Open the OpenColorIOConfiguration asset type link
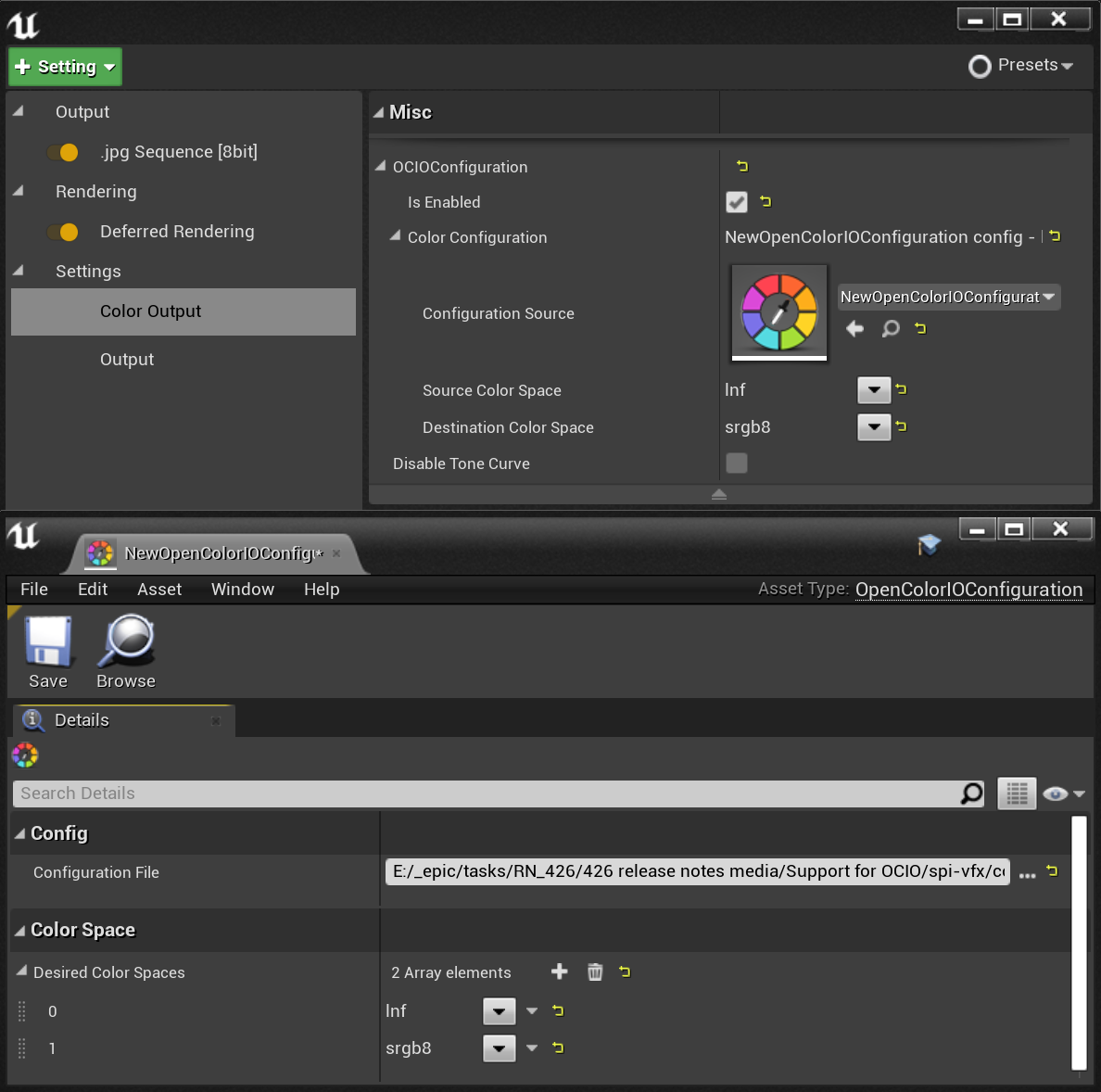 coord(969,590)
